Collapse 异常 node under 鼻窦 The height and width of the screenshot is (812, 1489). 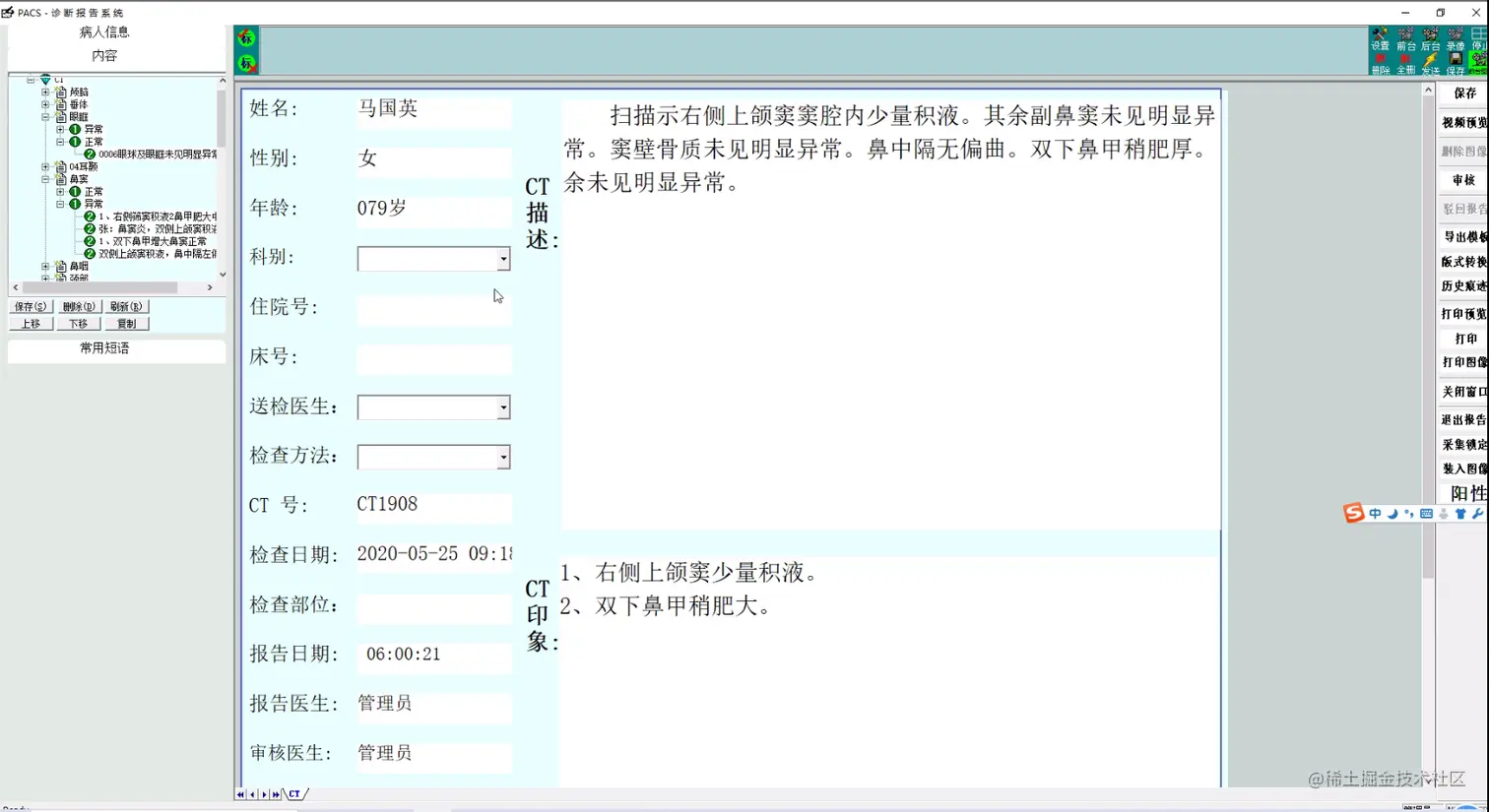pos(60,204)
